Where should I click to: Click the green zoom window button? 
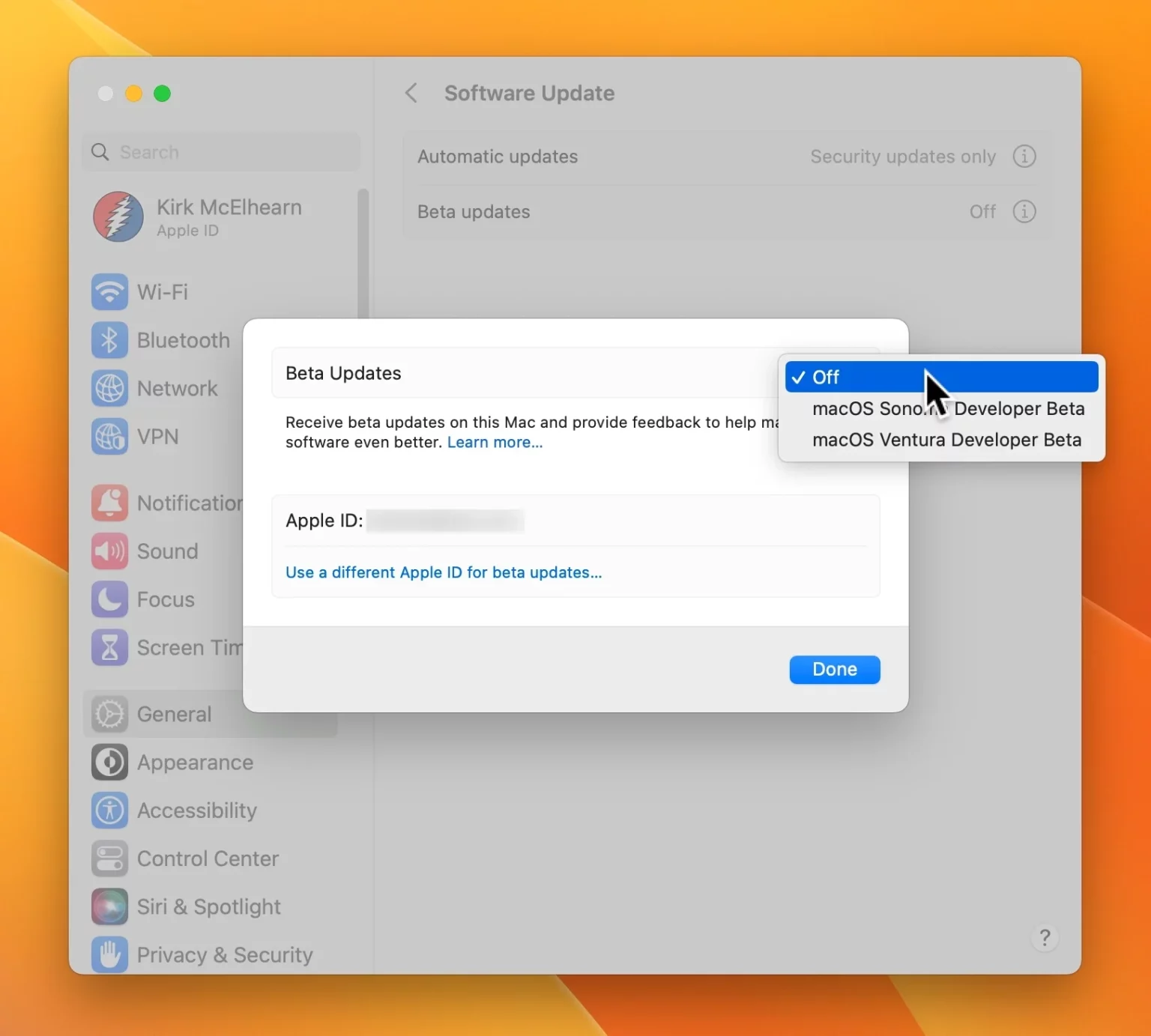[162, 94]
